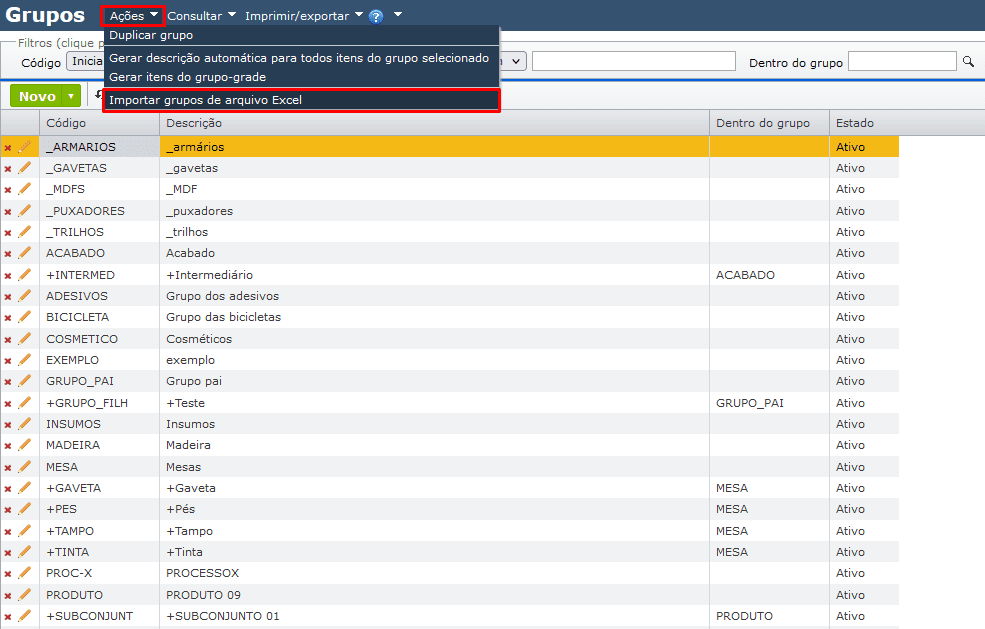Edit the _MDFS group with pencil icon
This screenshot has height=629, width=985.
click(x=24, y=189)
